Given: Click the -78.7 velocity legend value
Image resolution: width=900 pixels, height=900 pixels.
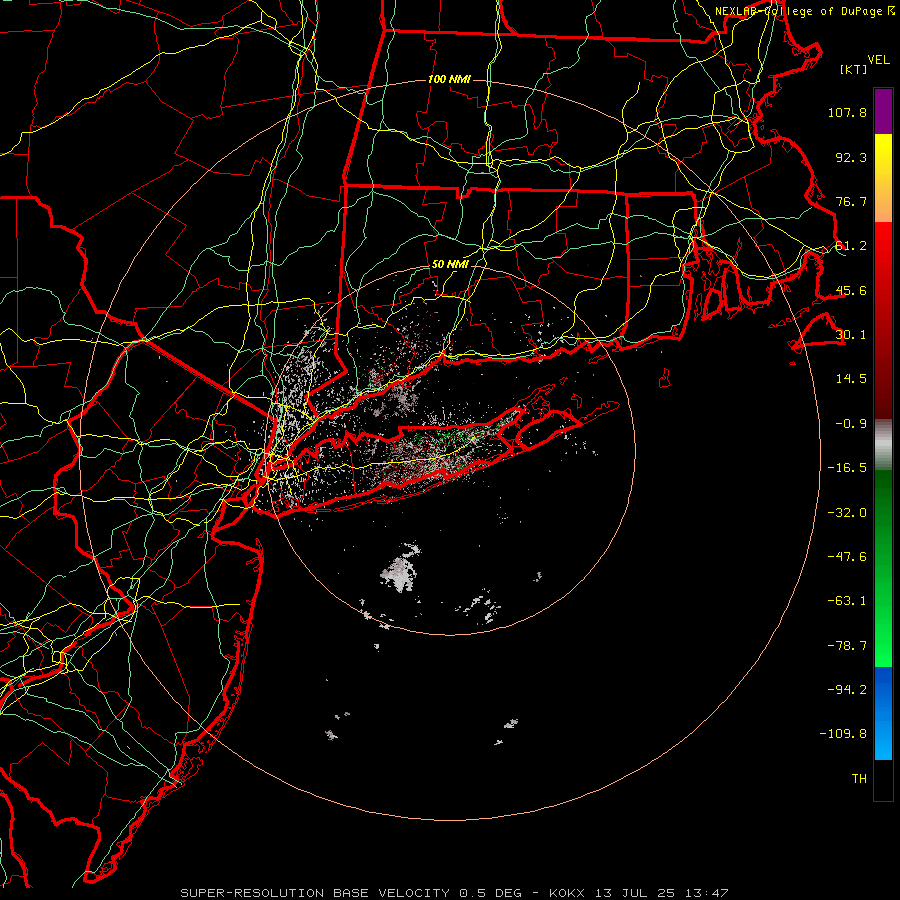Looking at the screenshot, I should (x=847, y=646).
